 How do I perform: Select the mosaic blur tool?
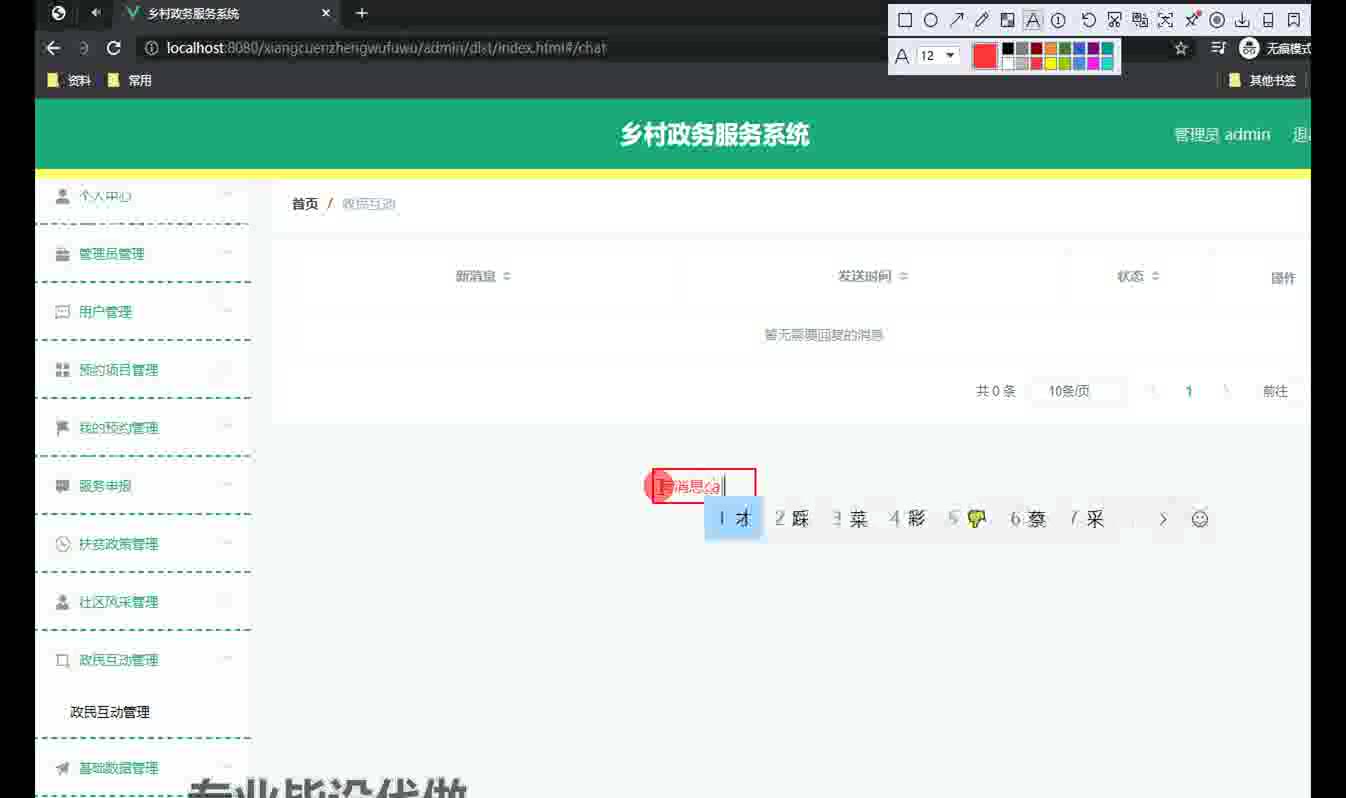(1007, 20)
